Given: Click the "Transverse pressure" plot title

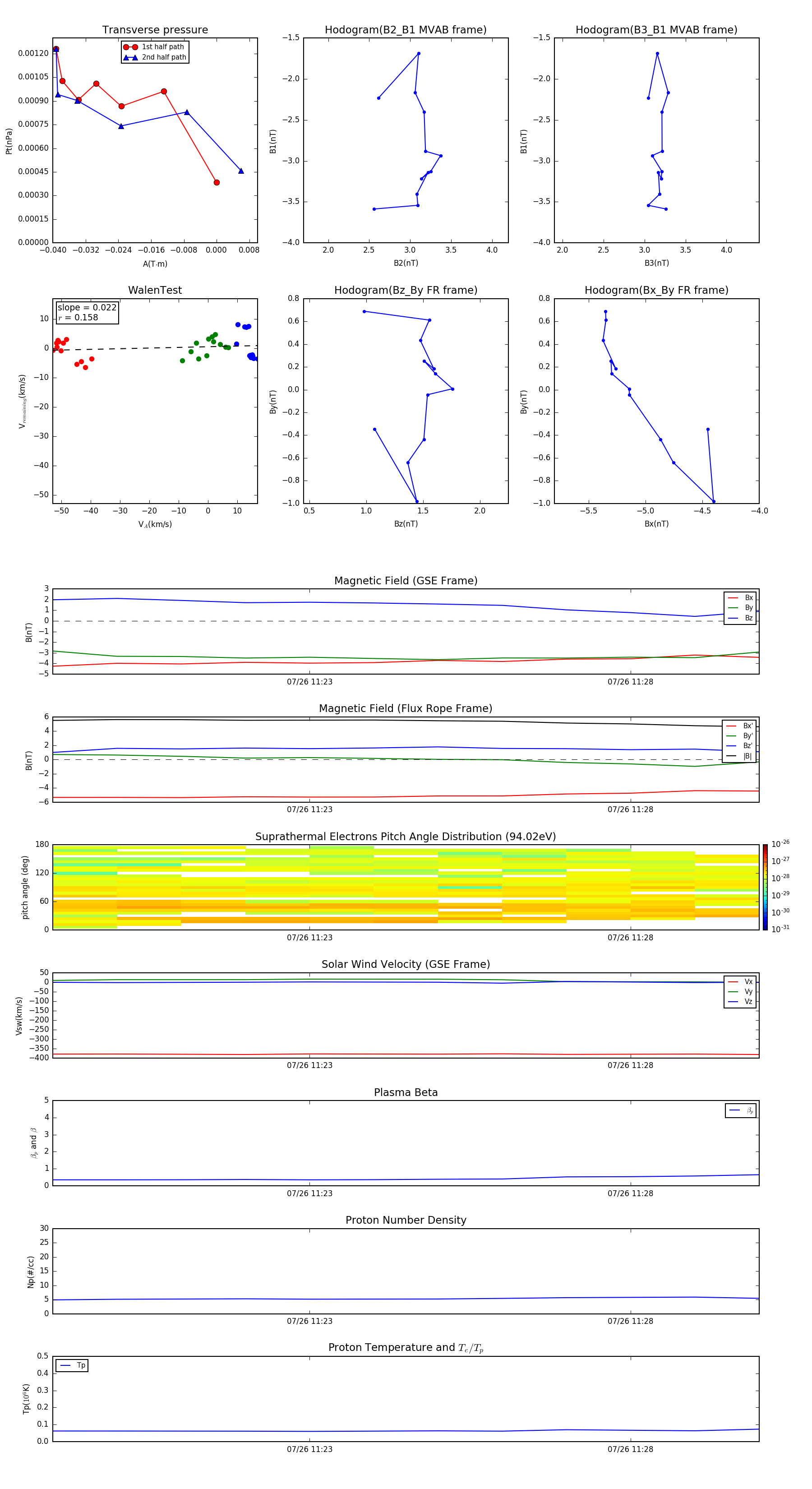Looking at the screenshot, I should pos(155,30).
